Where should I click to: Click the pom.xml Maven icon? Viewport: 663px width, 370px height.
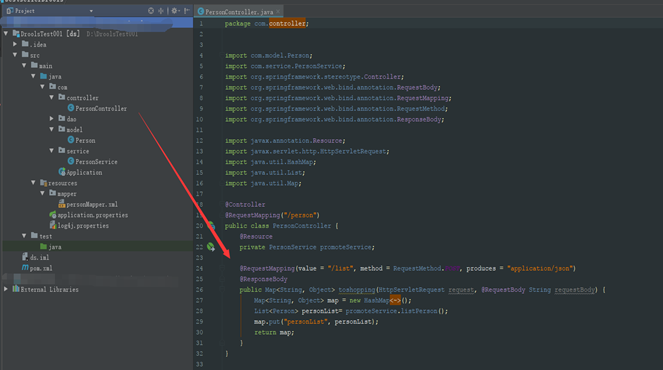point(25,268)
